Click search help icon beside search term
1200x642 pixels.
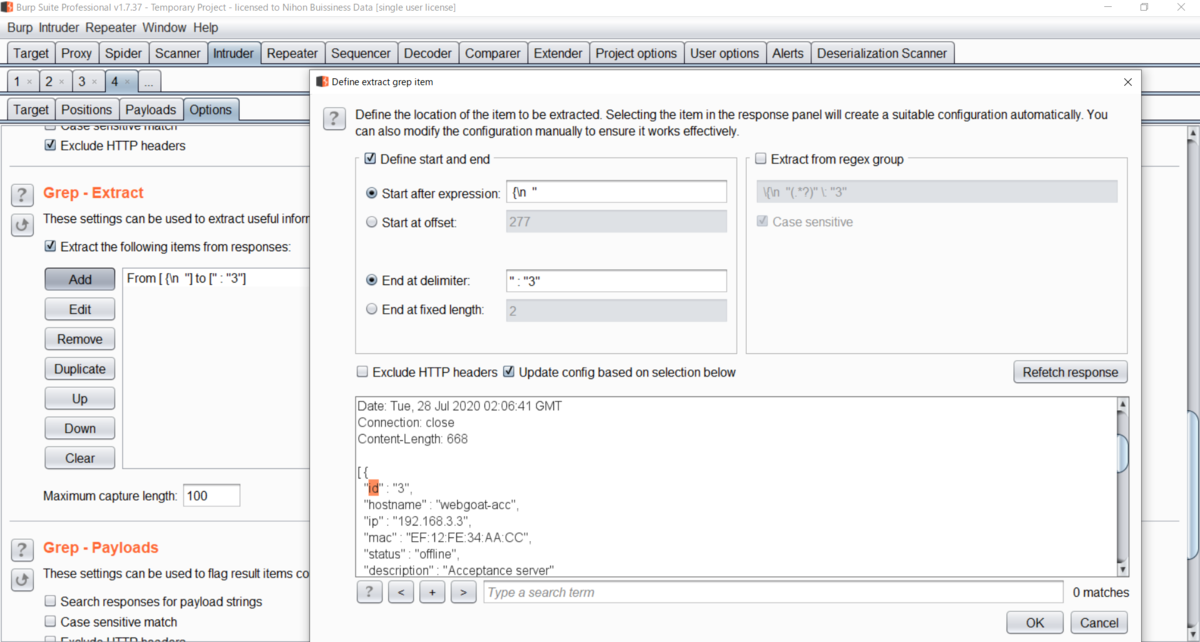click(x=369, y=592)
